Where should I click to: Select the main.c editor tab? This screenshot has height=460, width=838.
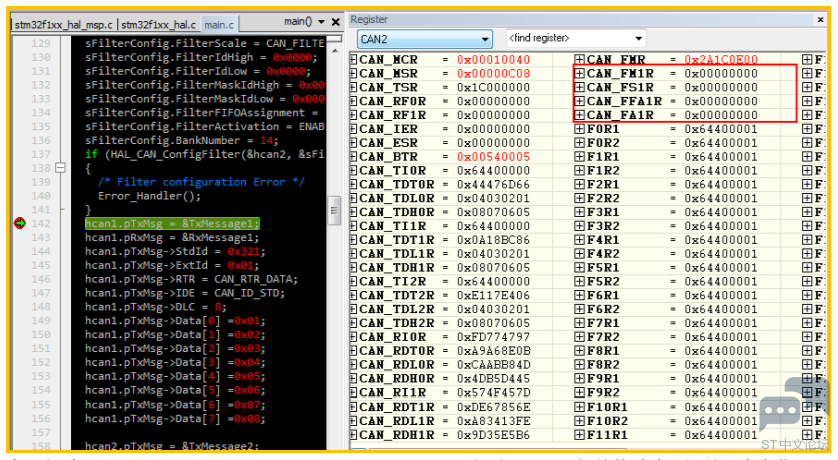[219, 25]
